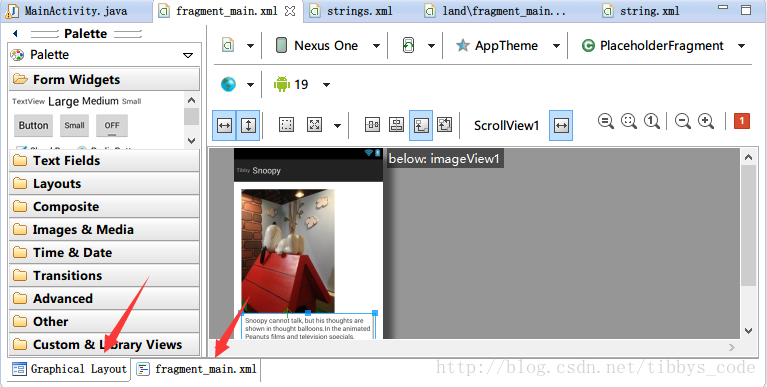This screenshot has height=387, width=767.
Task: Click the horizontal distribute weights icon
Action: pyautogui.click(x=373, y=124)
